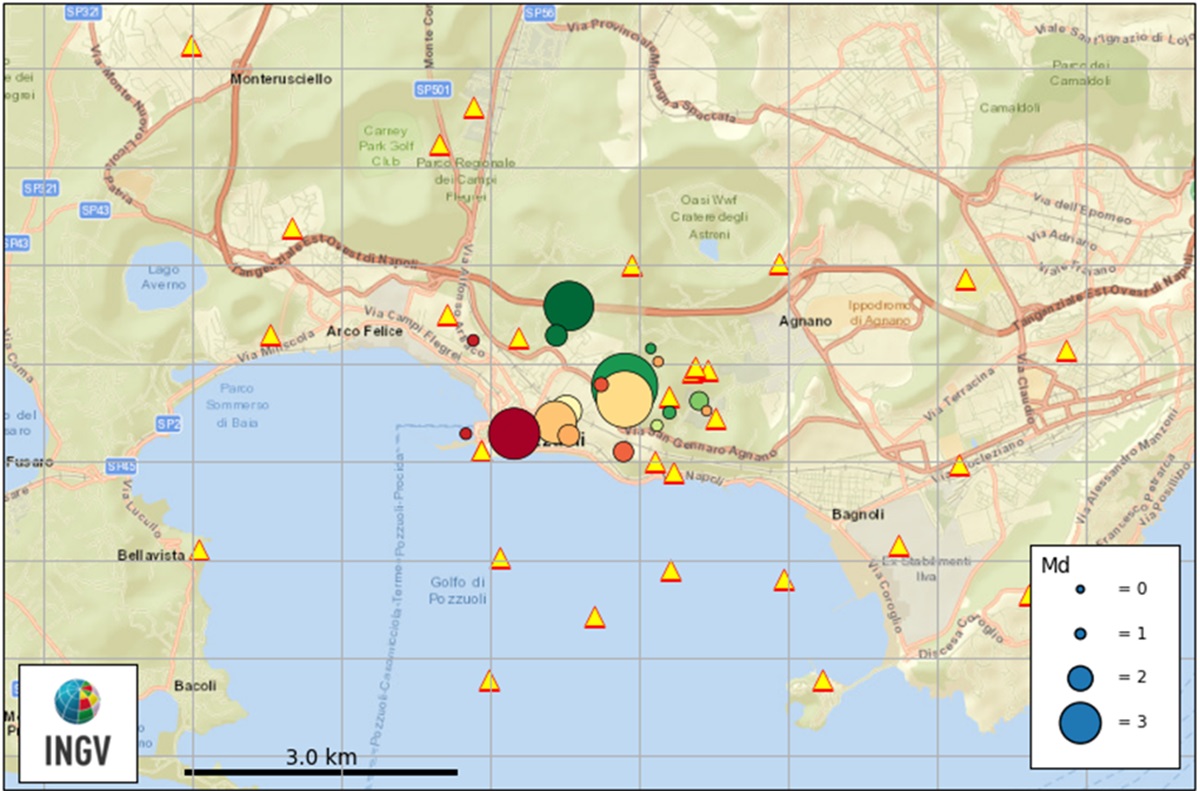Toggle the Md = 1 legend symbol
1200x791 pixels.
tap(1078, 632)
